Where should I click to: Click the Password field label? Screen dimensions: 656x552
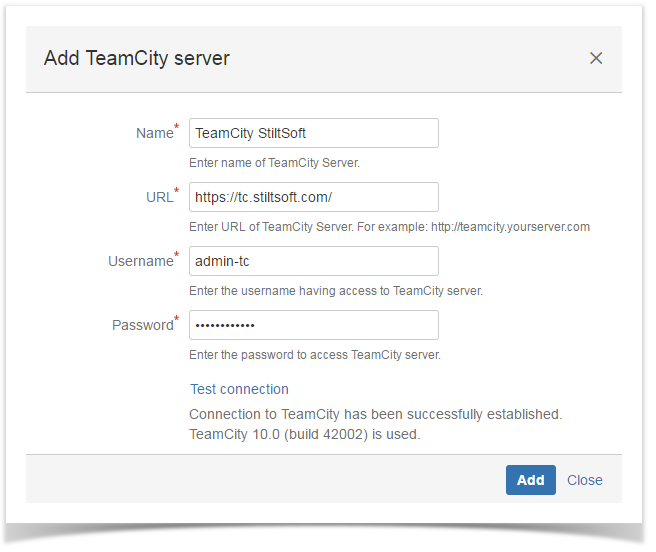pos(142,326)
